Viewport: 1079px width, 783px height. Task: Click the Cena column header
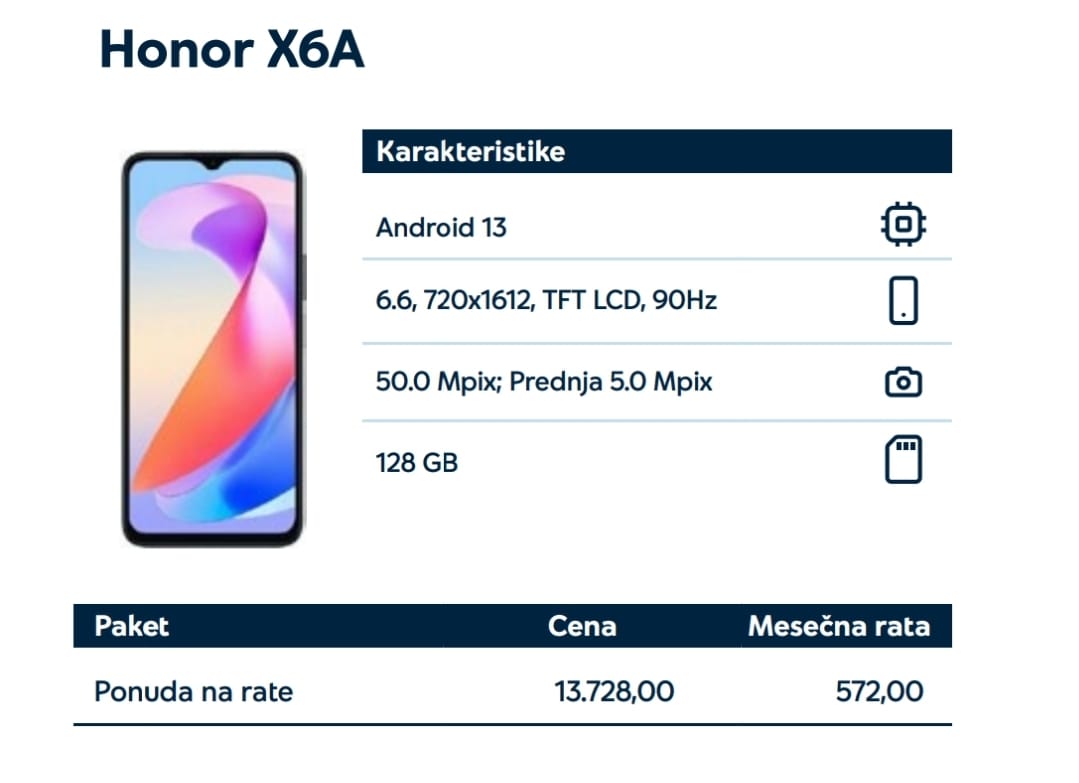582,626
